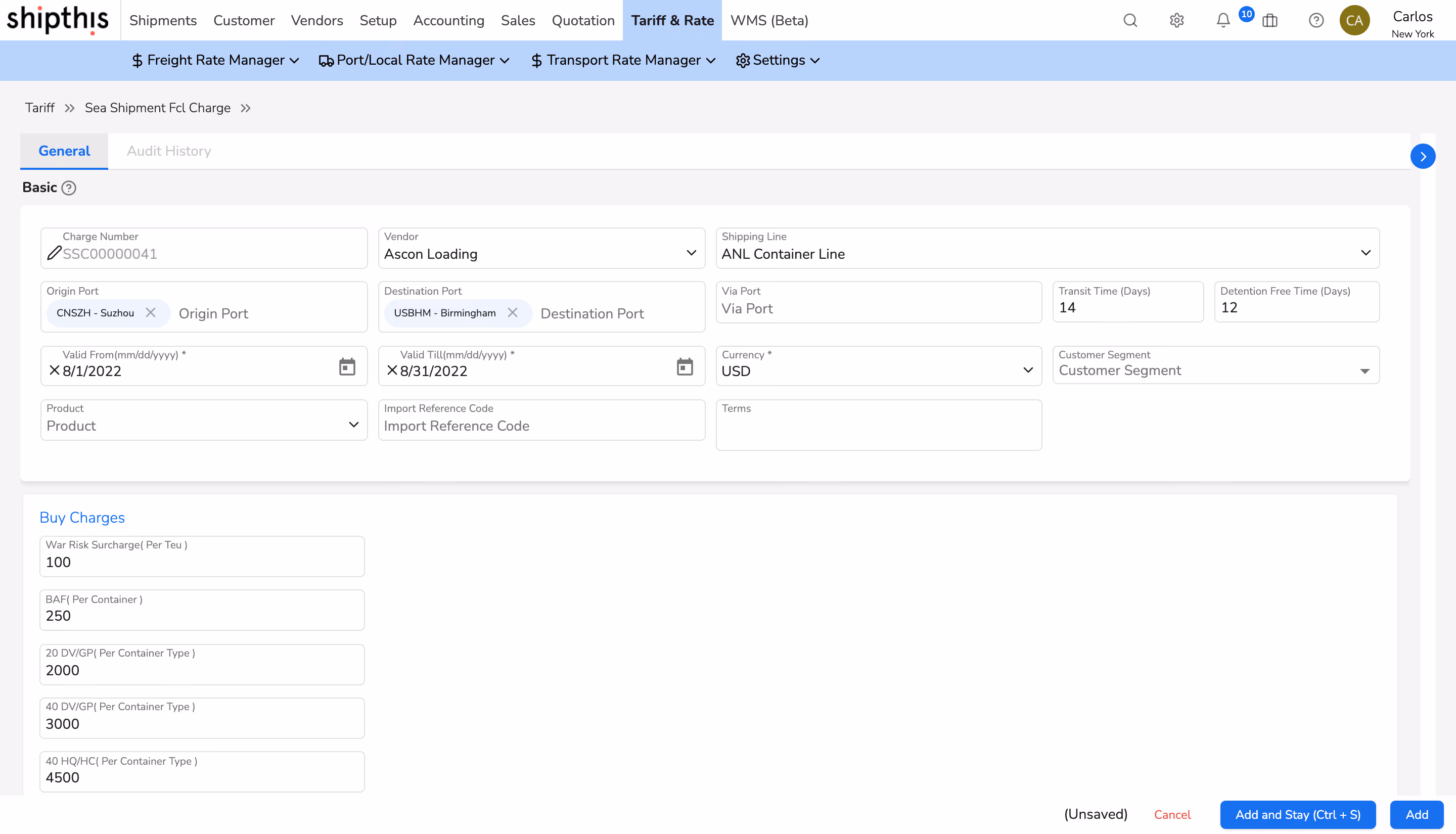Click the Add button

(1417, 814)
